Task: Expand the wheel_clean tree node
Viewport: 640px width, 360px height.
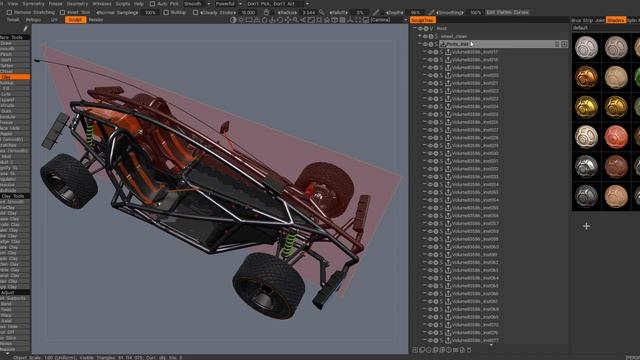Action: click(419, 36)
